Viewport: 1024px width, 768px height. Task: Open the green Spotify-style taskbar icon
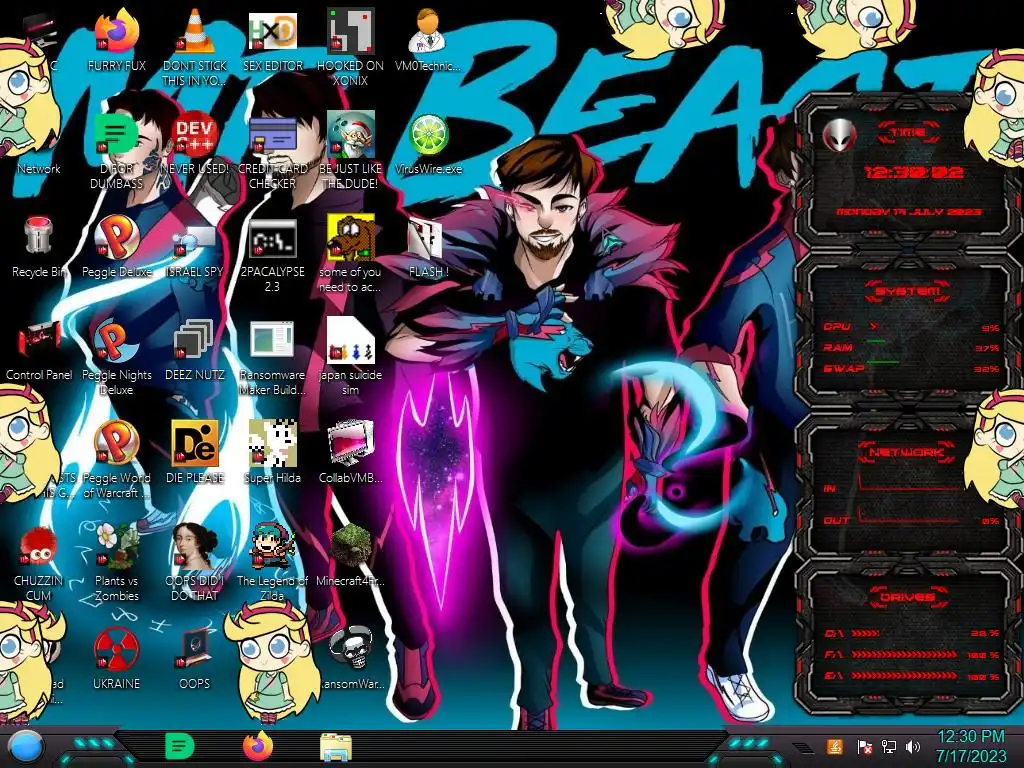[x=179, y=746]
